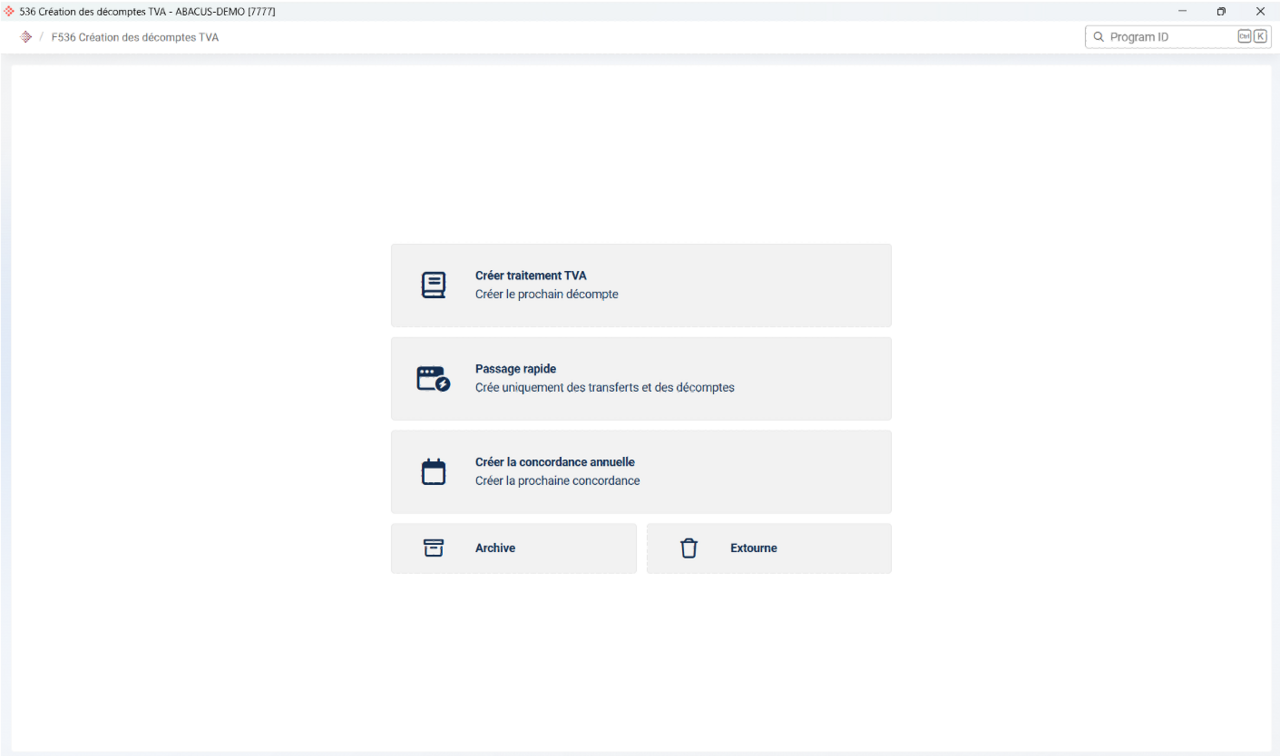Select "Créer la prochaine concordance" subtitle
This screenshot has width=1280, height=756.
point(557,481)
